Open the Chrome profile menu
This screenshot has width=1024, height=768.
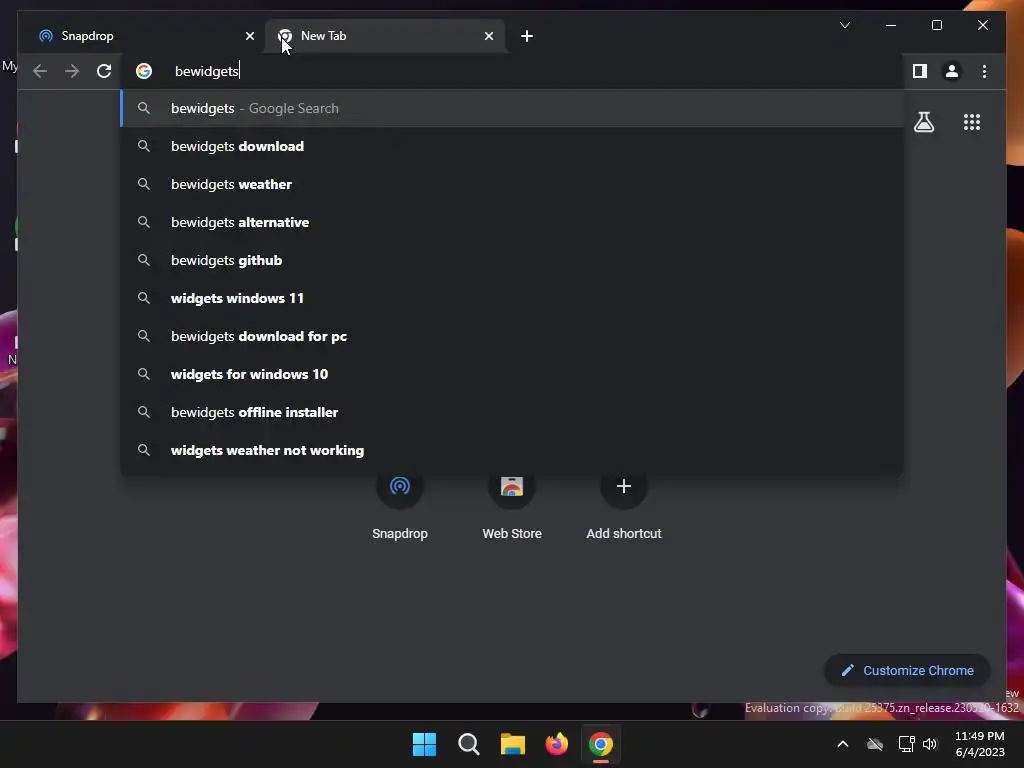(x=952, y=71)
